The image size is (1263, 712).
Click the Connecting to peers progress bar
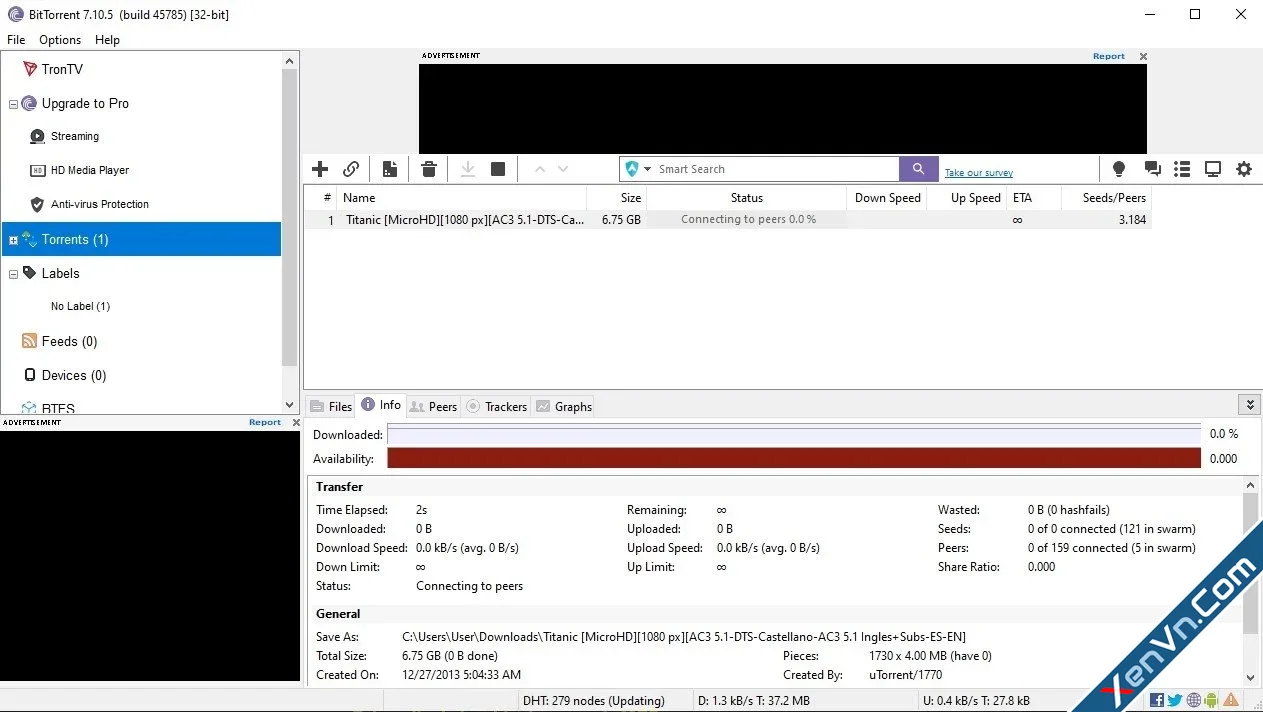(x=747, y=220)
